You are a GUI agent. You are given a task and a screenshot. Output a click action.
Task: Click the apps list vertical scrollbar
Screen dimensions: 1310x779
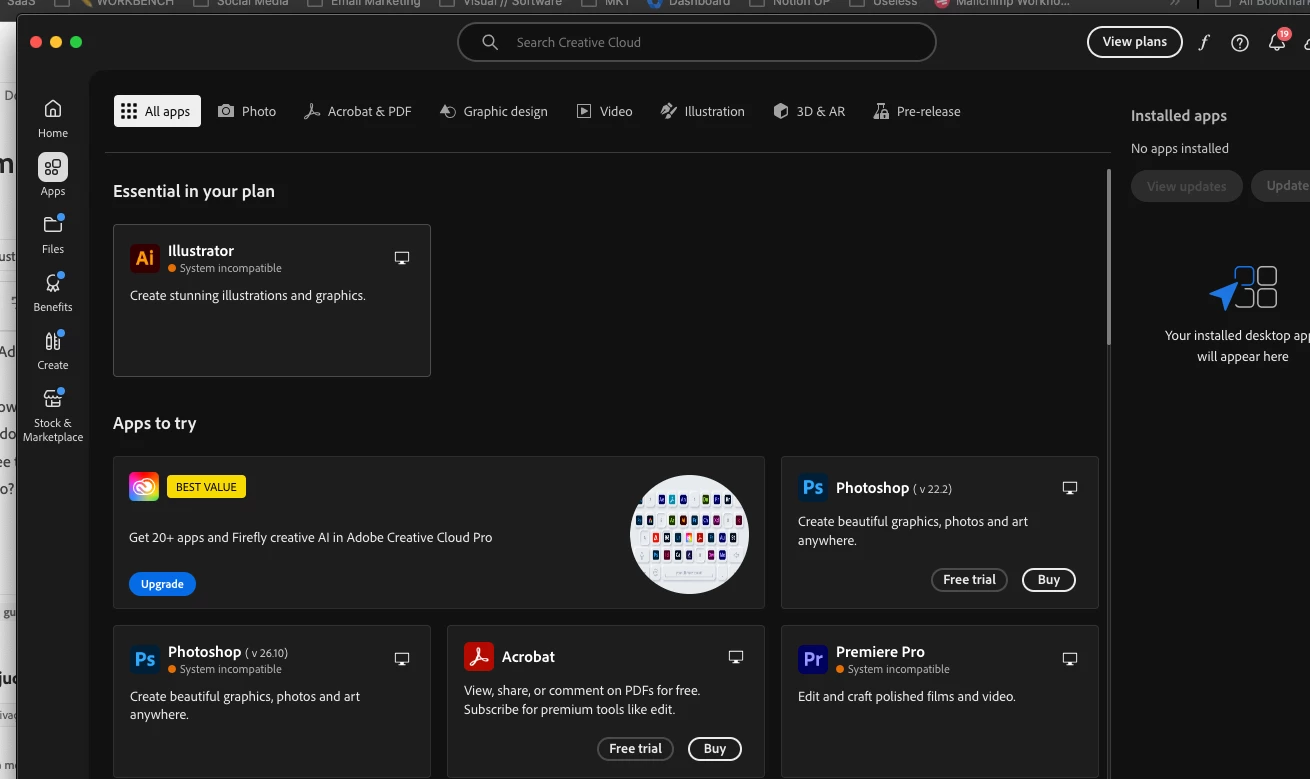tap(1108, 257)
